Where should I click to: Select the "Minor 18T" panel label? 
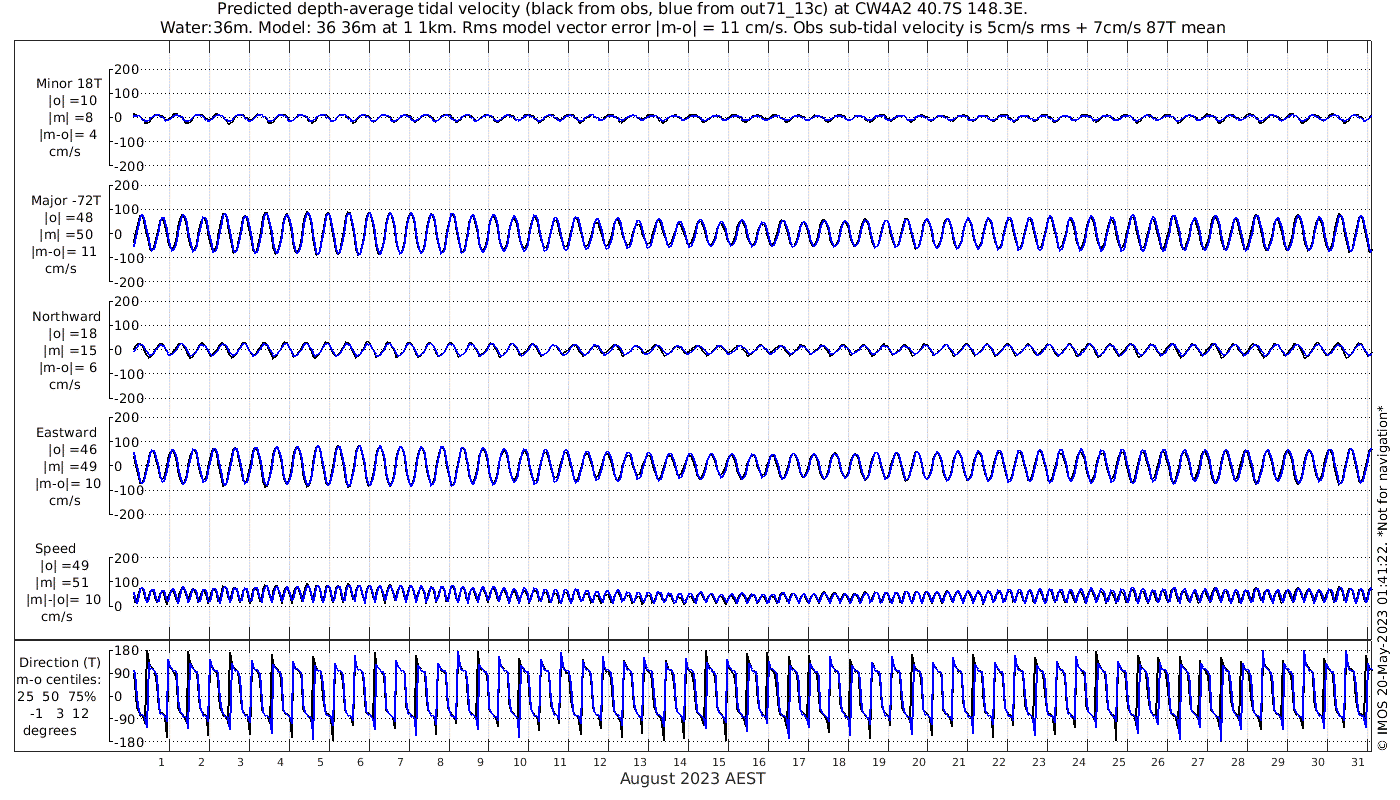pos(68,83)
